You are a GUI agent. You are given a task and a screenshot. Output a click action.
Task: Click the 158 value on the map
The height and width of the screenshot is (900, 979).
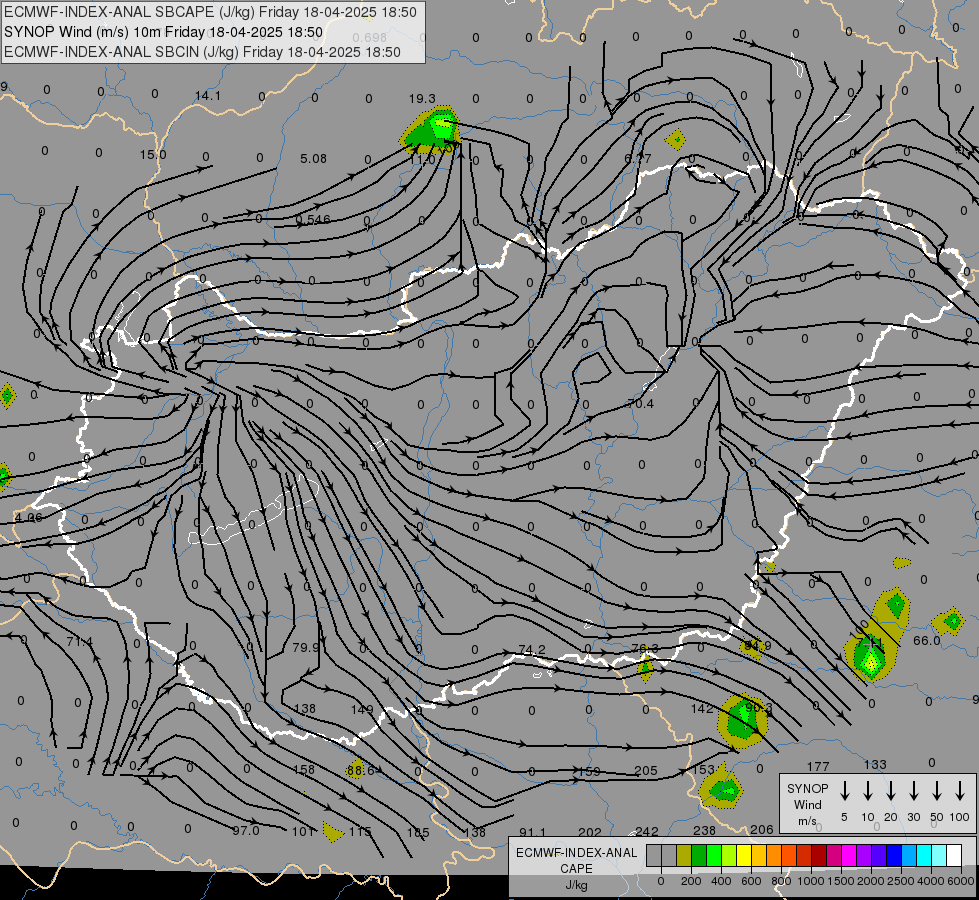click(x=304, y=769)
